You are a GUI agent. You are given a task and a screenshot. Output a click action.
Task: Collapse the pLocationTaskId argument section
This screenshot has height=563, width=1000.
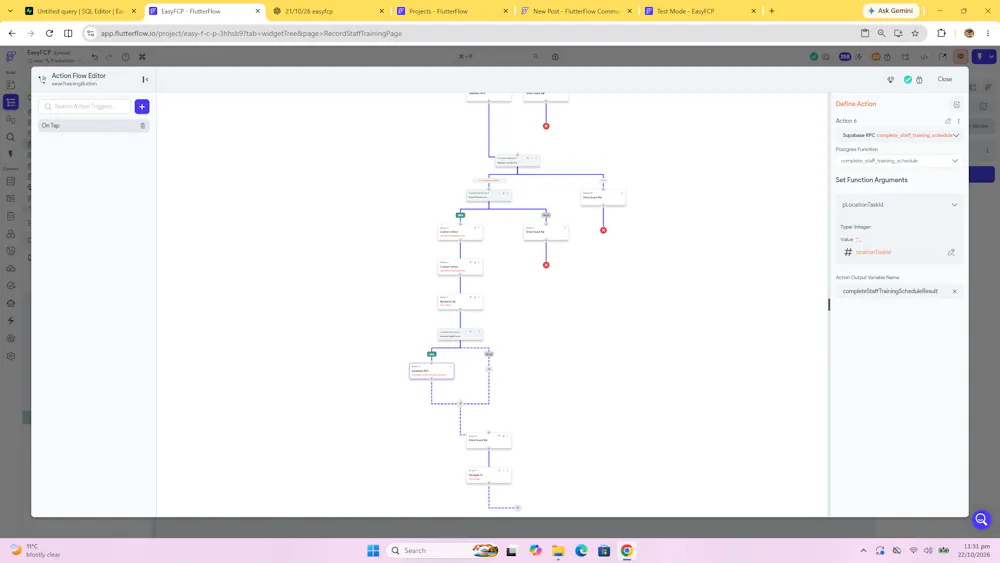click(x=954, y=205)
